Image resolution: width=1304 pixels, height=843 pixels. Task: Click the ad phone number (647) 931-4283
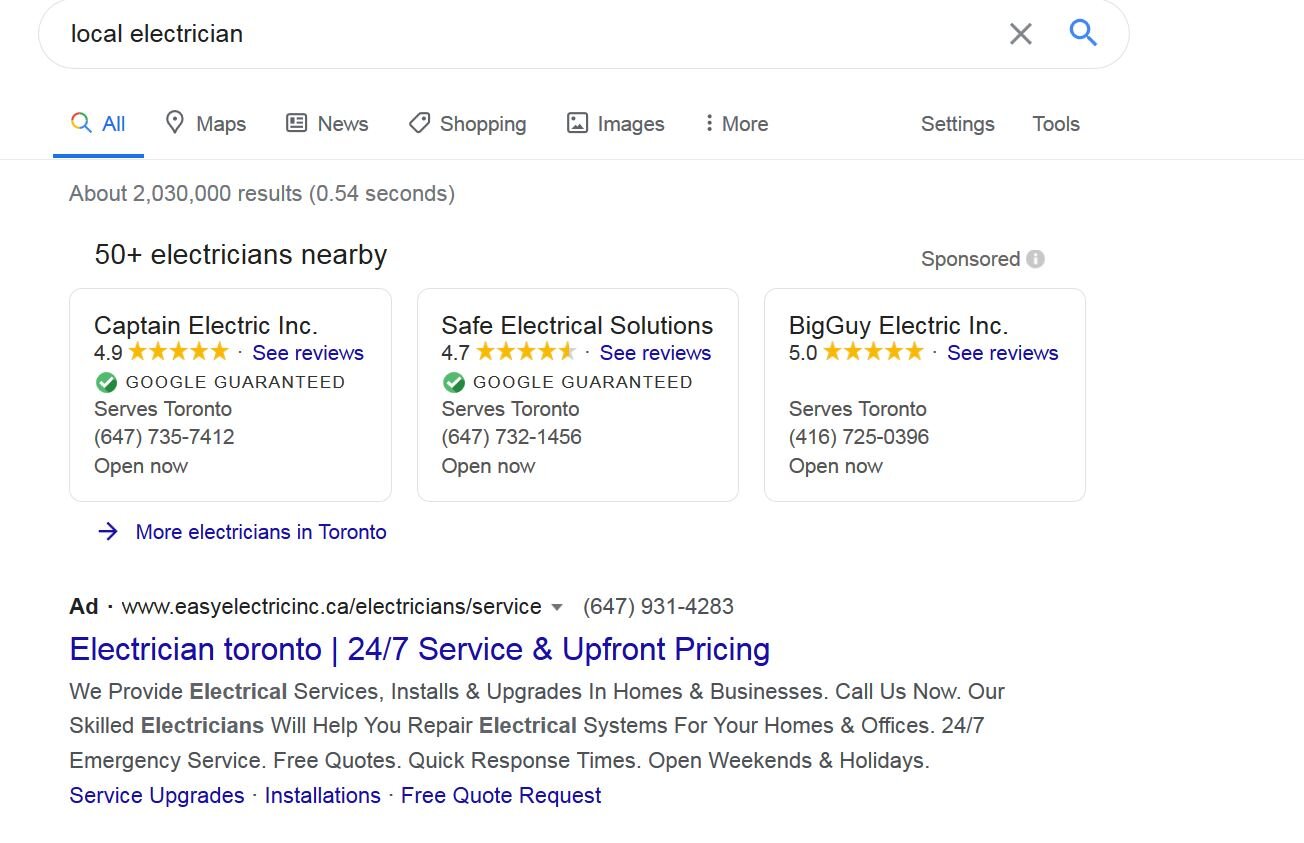[658, 607]
